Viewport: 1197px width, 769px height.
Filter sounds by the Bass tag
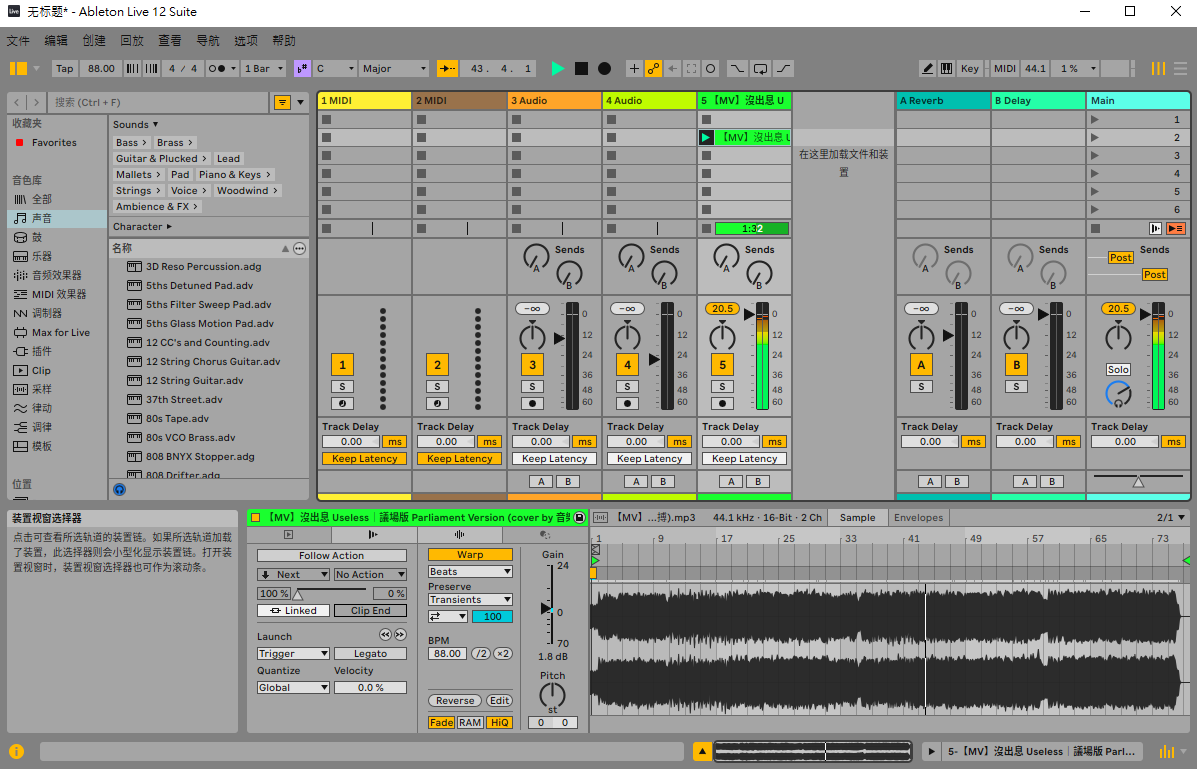[x=131, y=143]
